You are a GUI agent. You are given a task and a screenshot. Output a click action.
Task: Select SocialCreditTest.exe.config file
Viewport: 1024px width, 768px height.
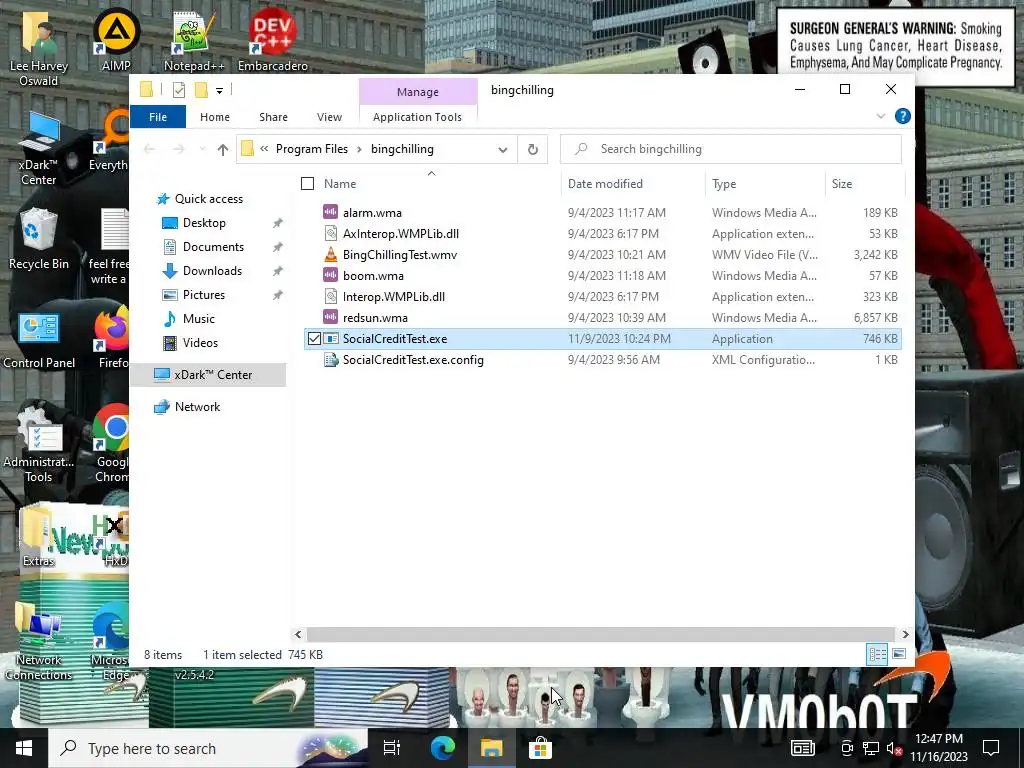pos(601,360)
